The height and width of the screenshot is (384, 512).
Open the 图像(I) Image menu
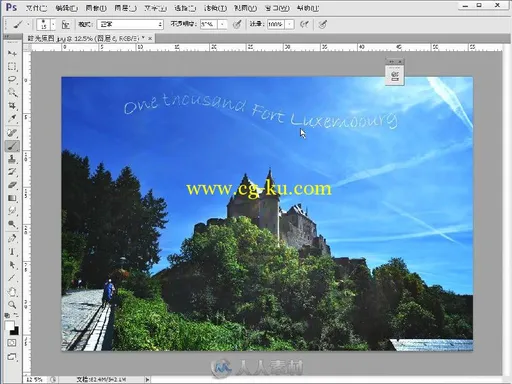96,8
